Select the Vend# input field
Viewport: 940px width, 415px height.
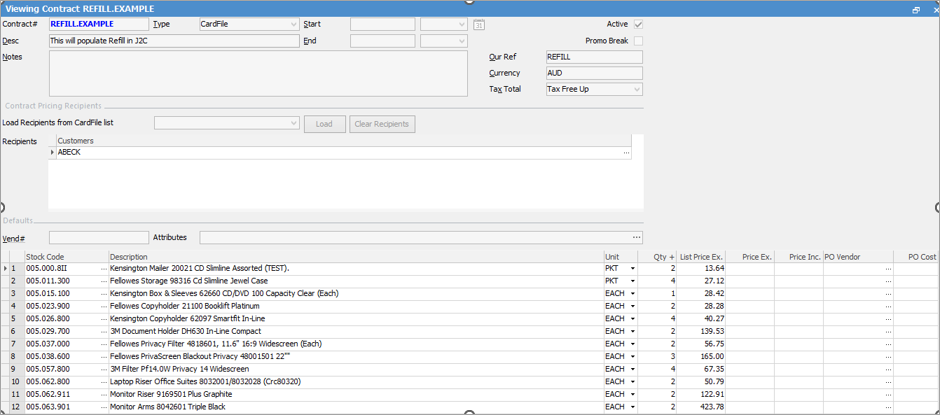click(x=98, y=238)
